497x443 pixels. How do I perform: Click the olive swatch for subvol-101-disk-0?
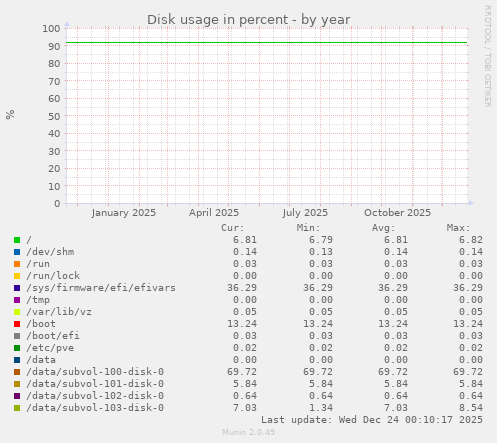pos(17,384)
